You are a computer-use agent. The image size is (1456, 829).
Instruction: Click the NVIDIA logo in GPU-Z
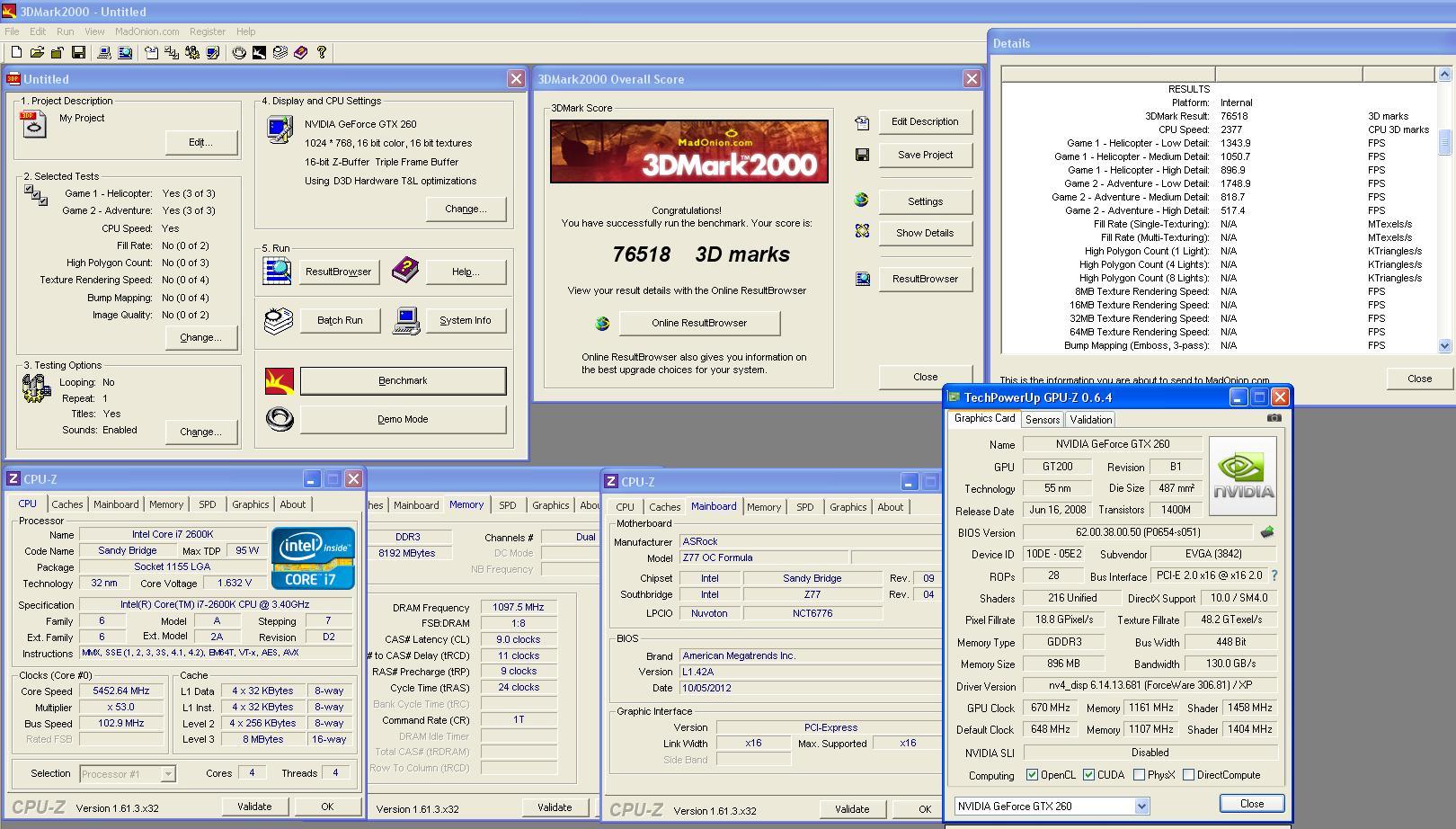coord(1243,476)
